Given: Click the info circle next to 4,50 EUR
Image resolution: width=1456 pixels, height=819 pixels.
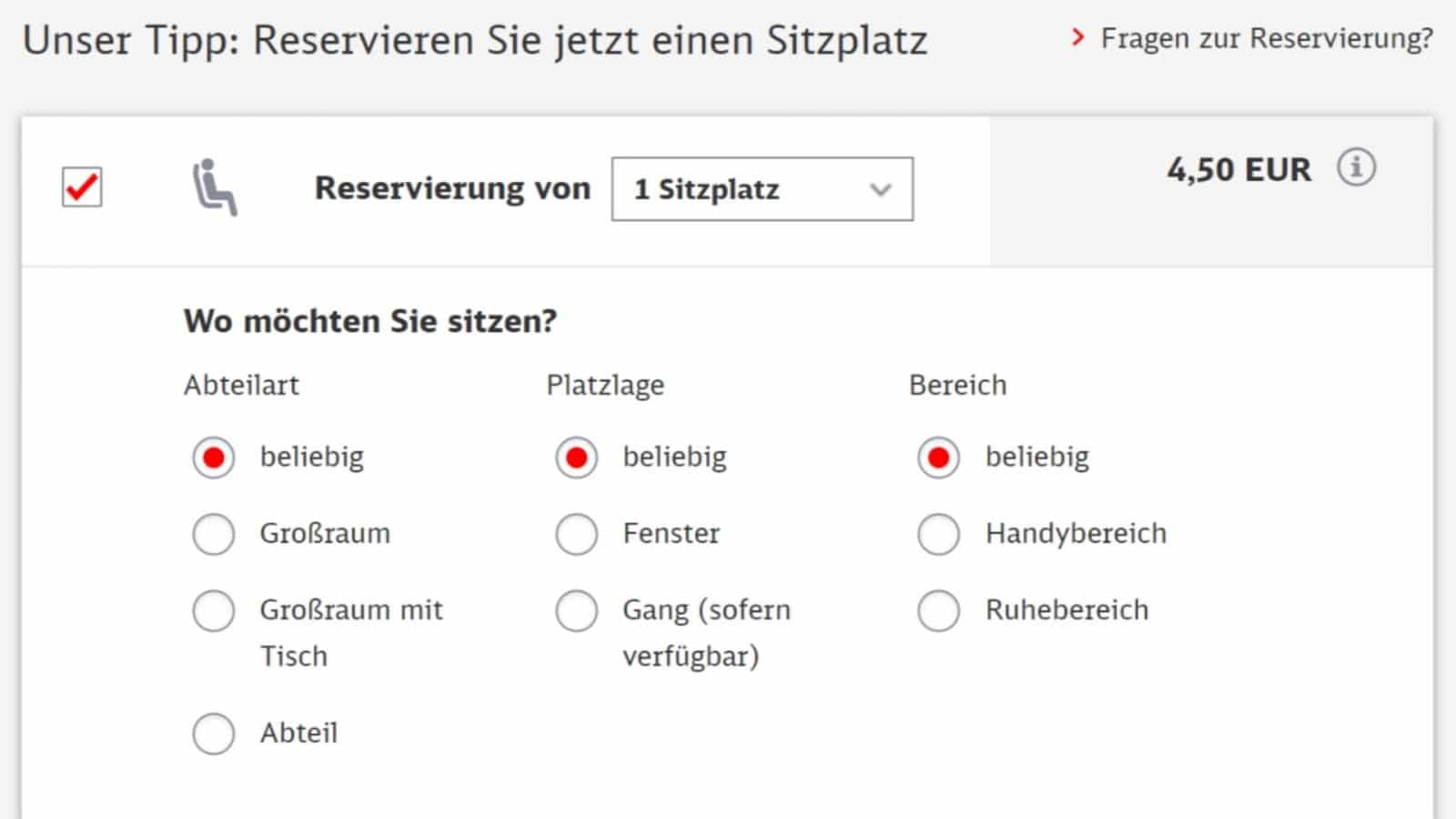Looking at the screenshot, I should click(x=1358, y=167).
